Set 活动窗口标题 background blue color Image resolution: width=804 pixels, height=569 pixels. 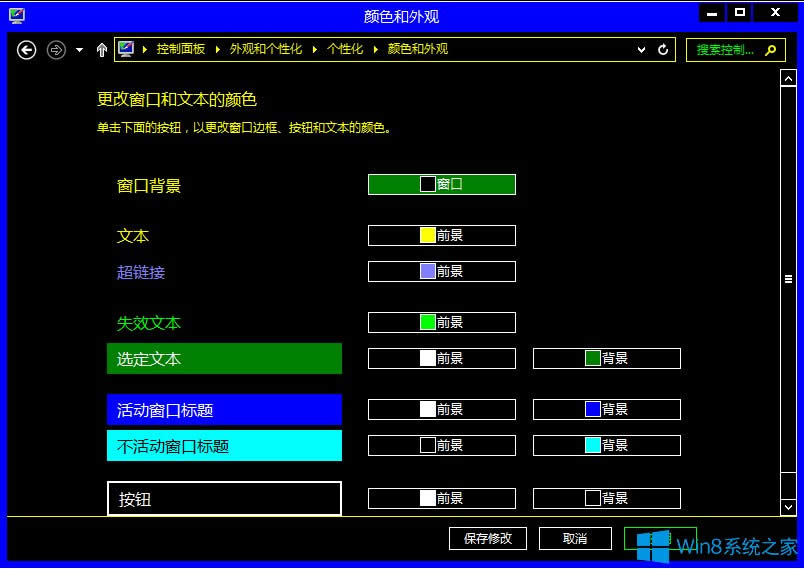tap(606, 409)
